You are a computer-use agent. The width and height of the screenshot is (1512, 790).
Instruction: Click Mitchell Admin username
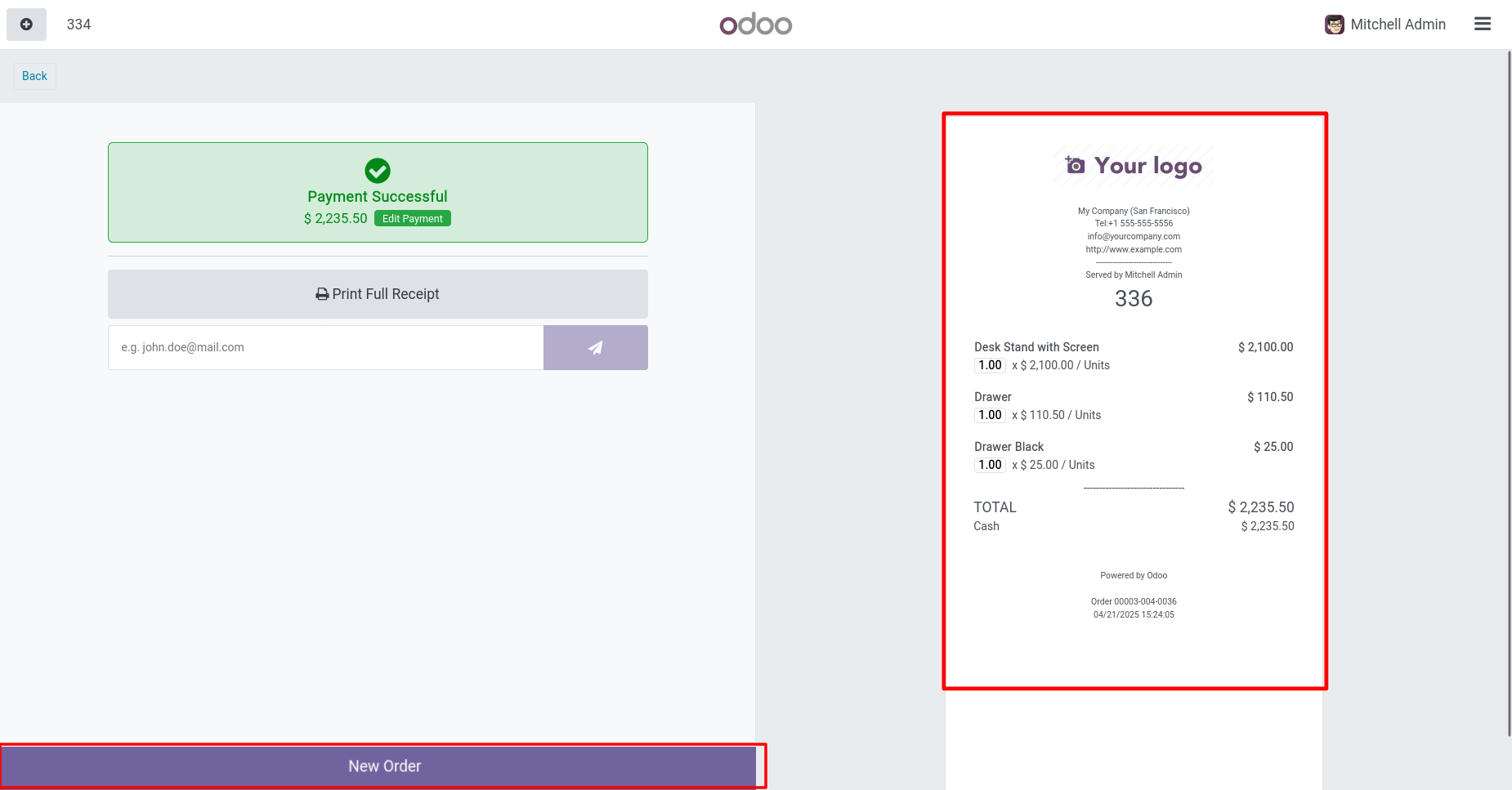coord(1398,25)
